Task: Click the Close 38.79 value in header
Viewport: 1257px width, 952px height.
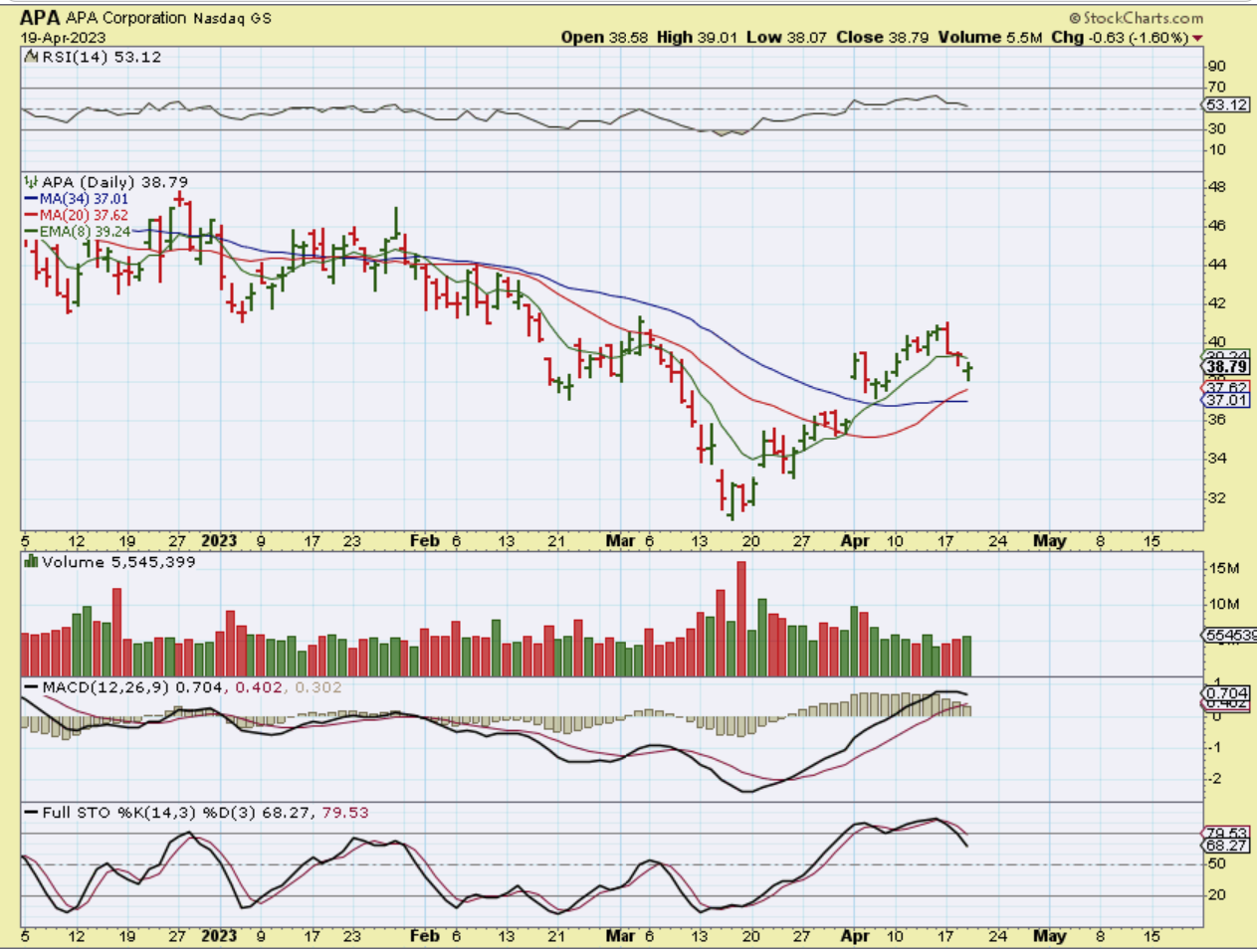Action: click(883, 37)
